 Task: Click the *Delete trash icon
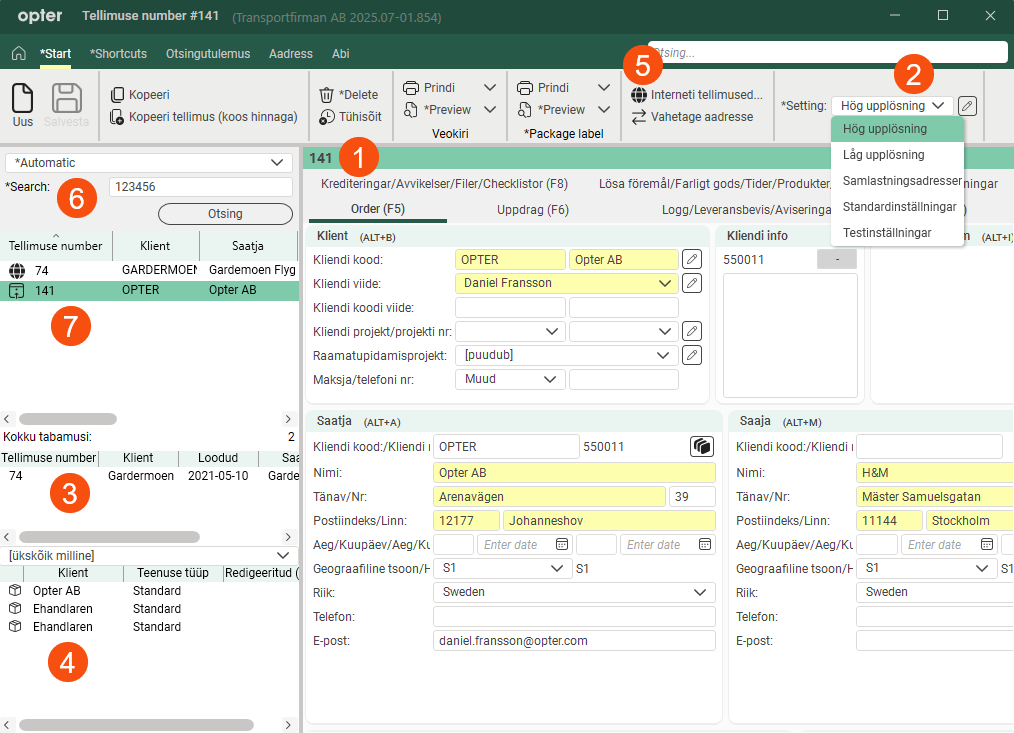[x=326, y=95]
